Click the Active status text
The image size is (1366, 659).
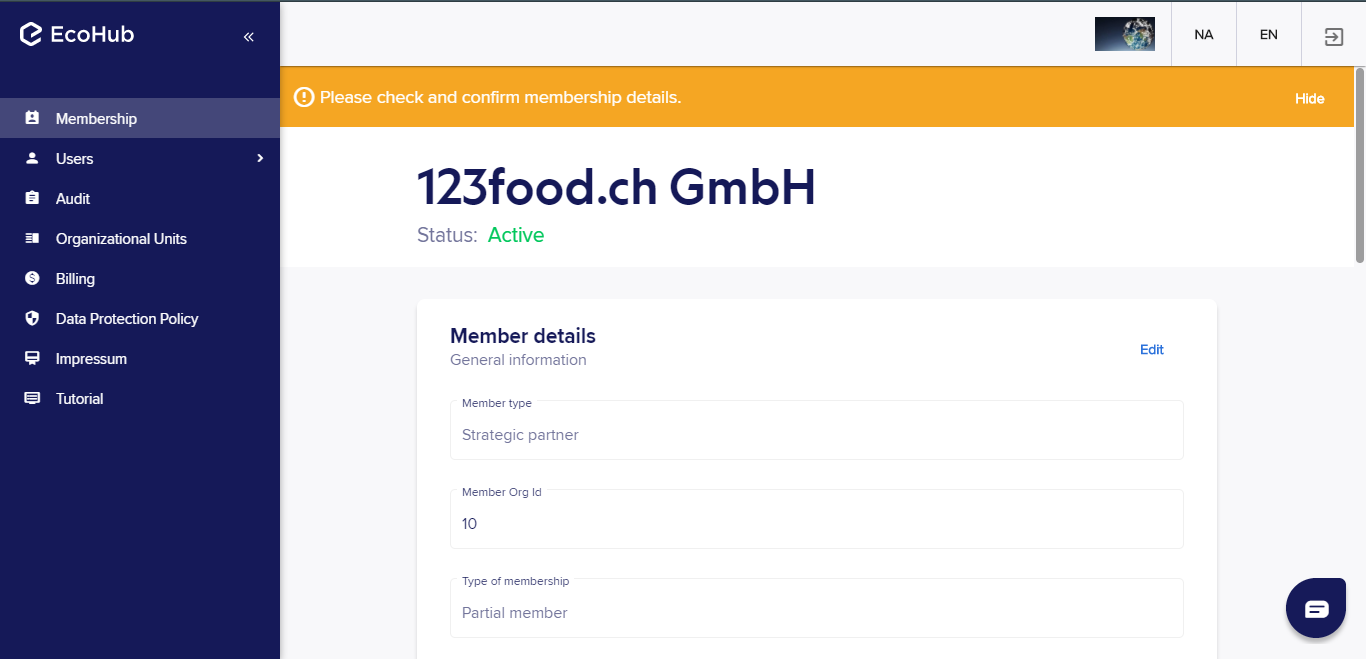tap(516, 235)
